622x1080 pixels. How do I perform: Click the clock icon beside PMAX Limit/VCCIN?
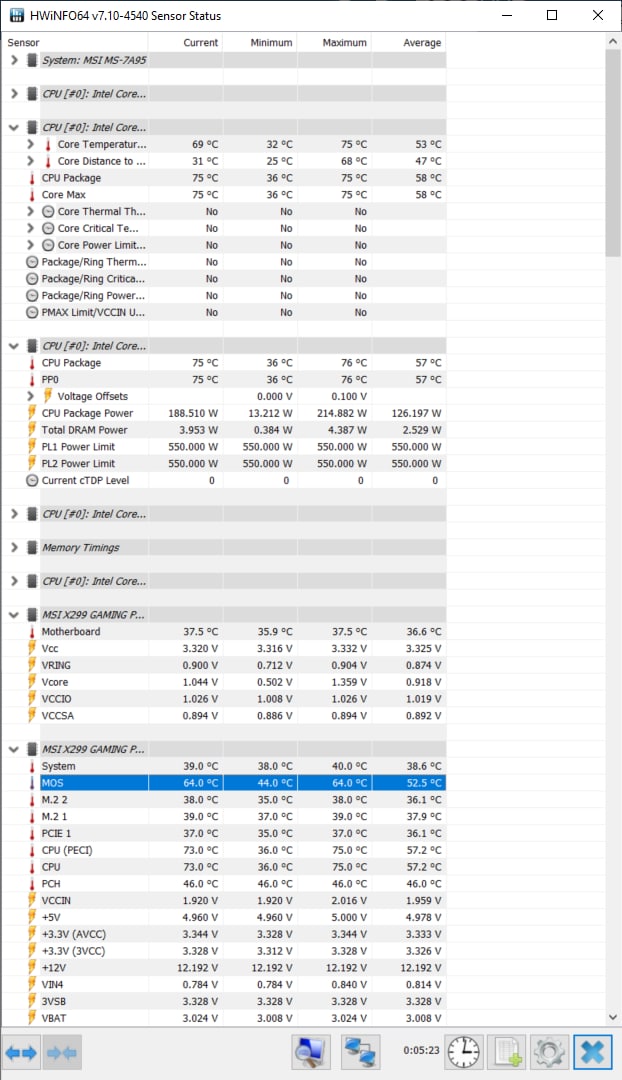click(x=32, y=313)
